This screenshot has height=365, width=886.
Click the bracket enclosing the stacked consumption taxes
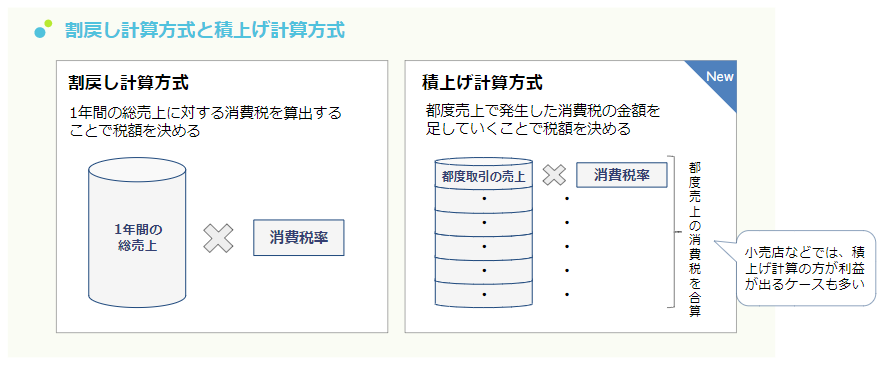672,232
